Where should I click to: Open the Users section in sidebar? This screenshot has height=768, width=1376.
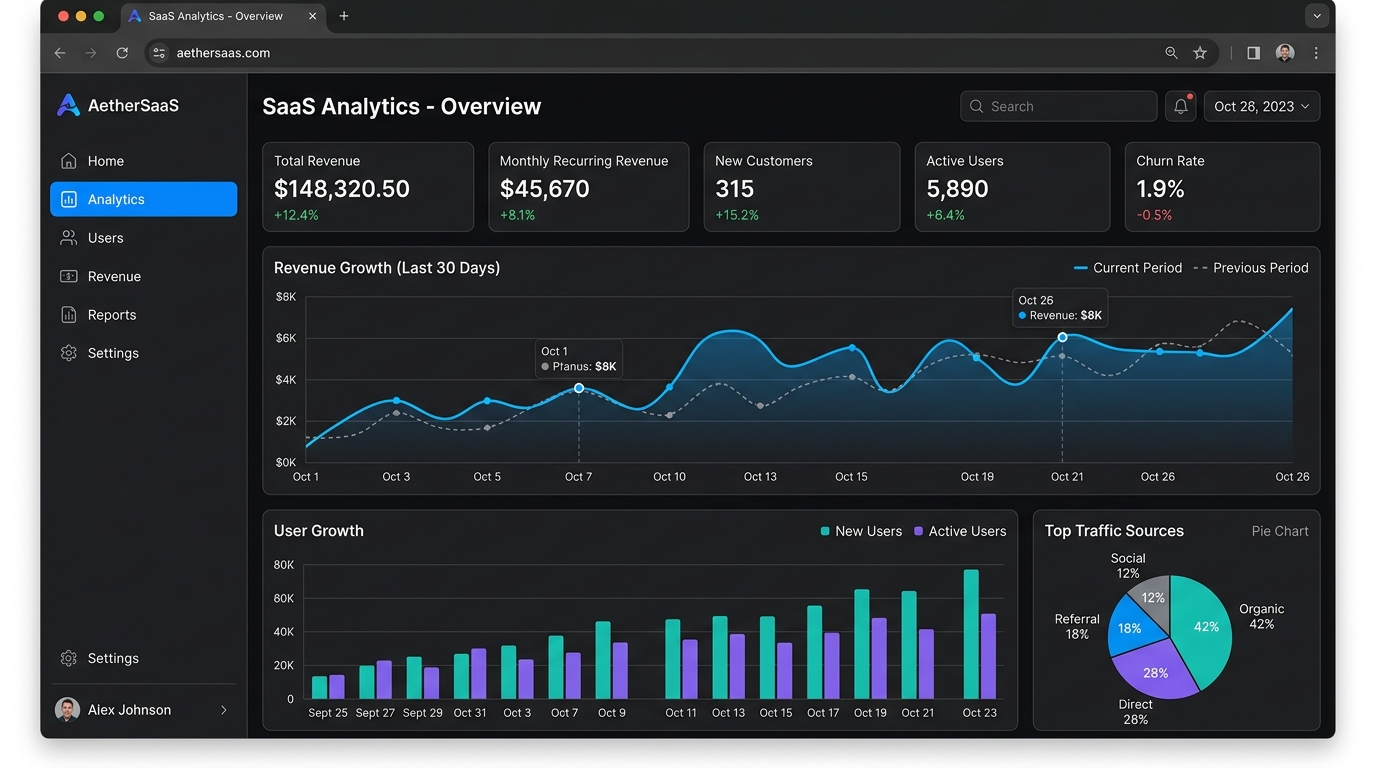point(144,238)
